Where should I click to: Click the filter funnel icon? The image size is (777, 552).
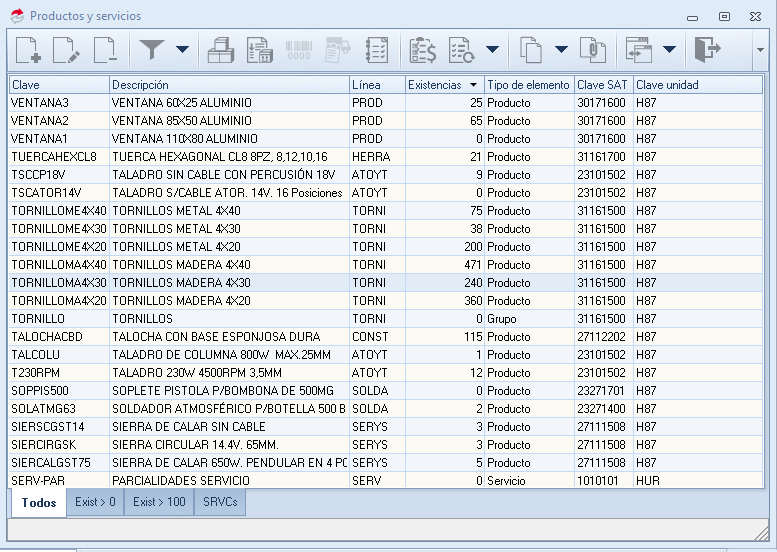[x=152, y=50]
